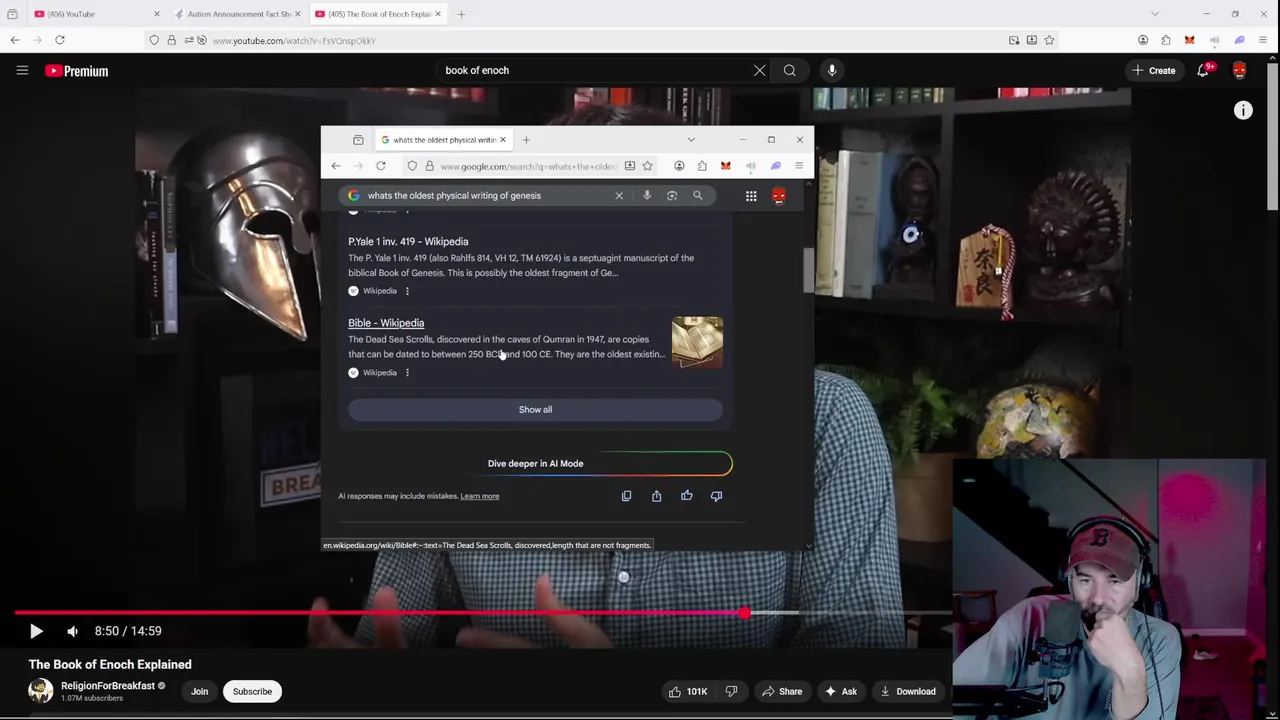Go to the YouTube Premium home logo

coord(76,71)
